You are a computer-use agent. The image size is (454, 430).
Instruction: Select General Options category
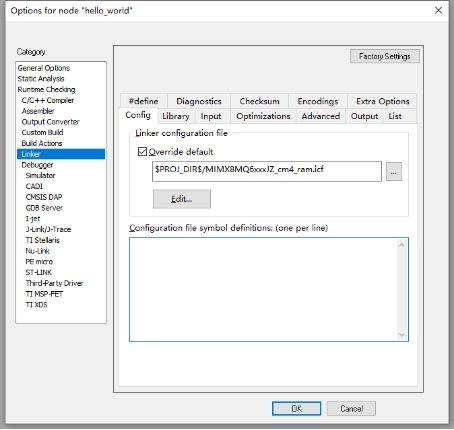pos(44,68)
